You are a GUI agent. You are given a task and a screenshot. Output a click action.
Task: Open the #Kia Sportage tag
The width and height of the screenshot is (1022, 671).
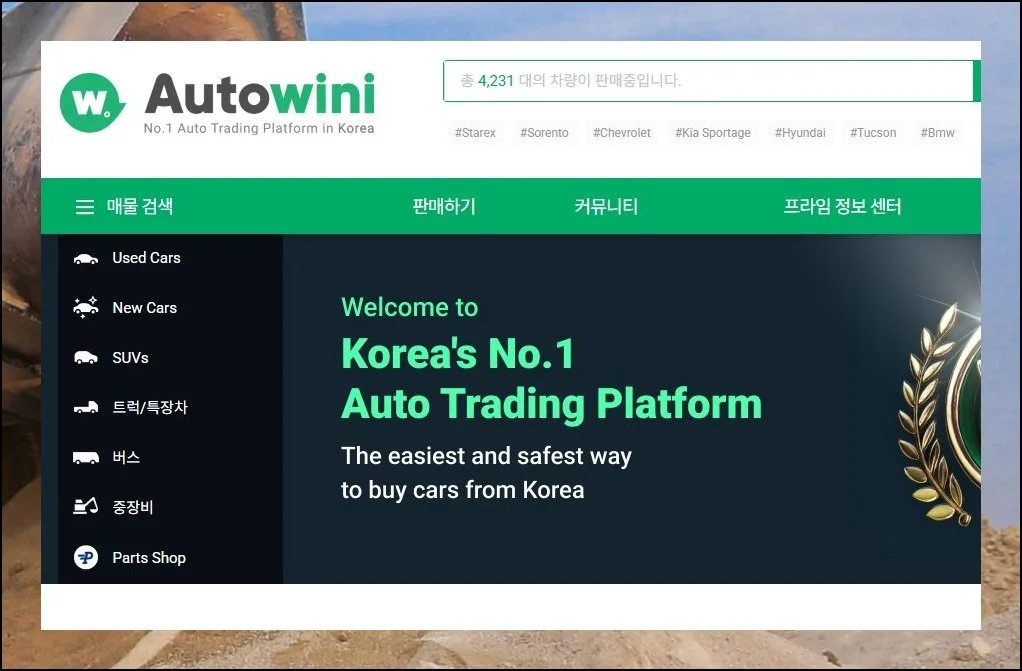point(712,132)
